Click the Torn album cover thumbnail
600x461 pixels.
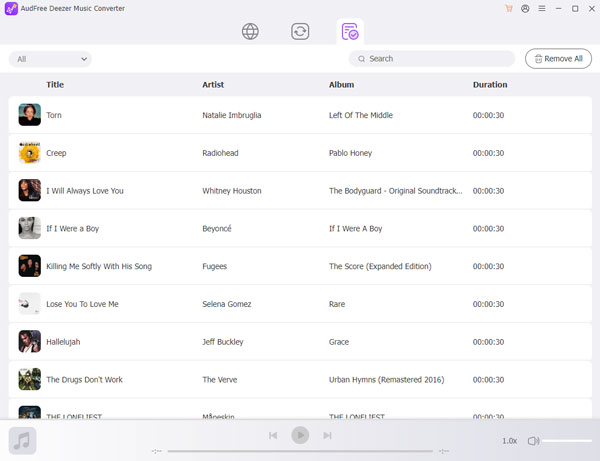pos(29,115)
